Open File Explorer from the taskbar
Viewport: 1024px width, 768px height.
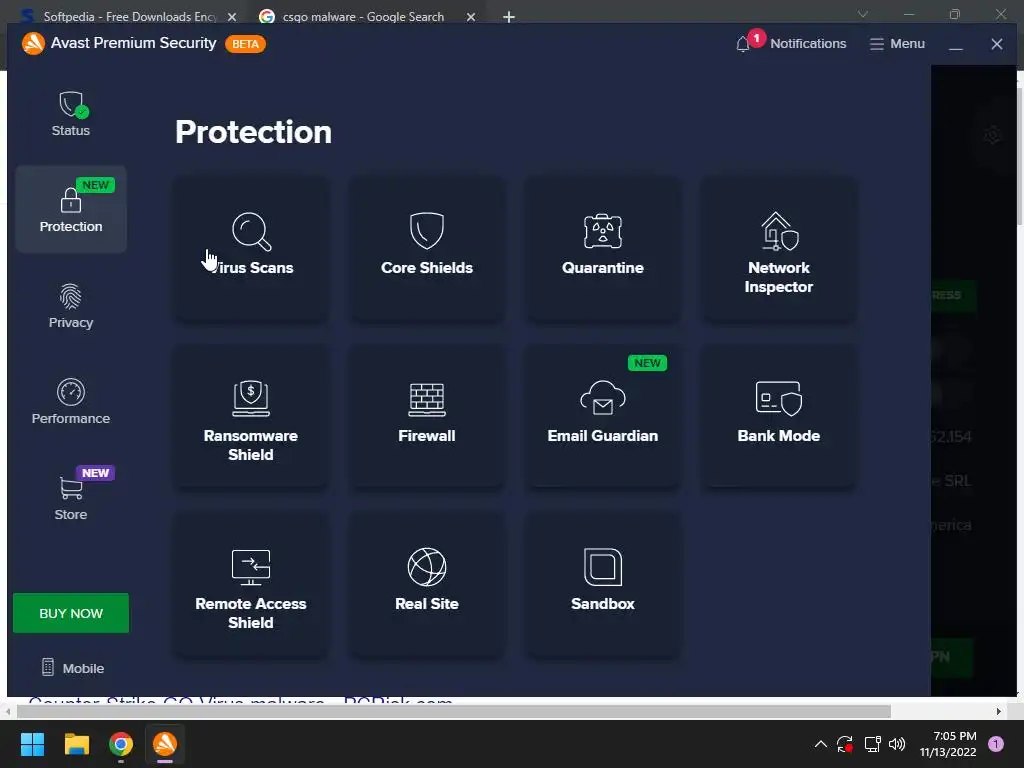(x=76, y=744)
